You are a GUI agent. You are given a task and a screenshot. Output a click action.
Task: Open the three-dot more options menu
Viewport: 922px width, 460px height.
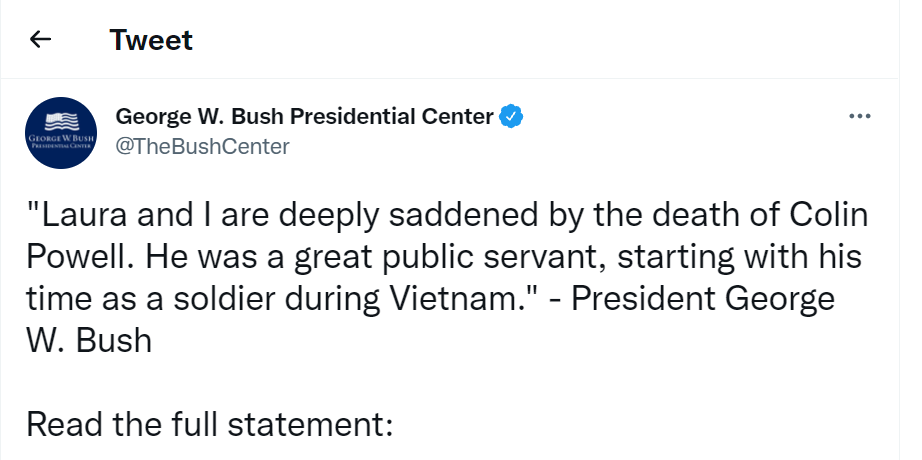859,117
